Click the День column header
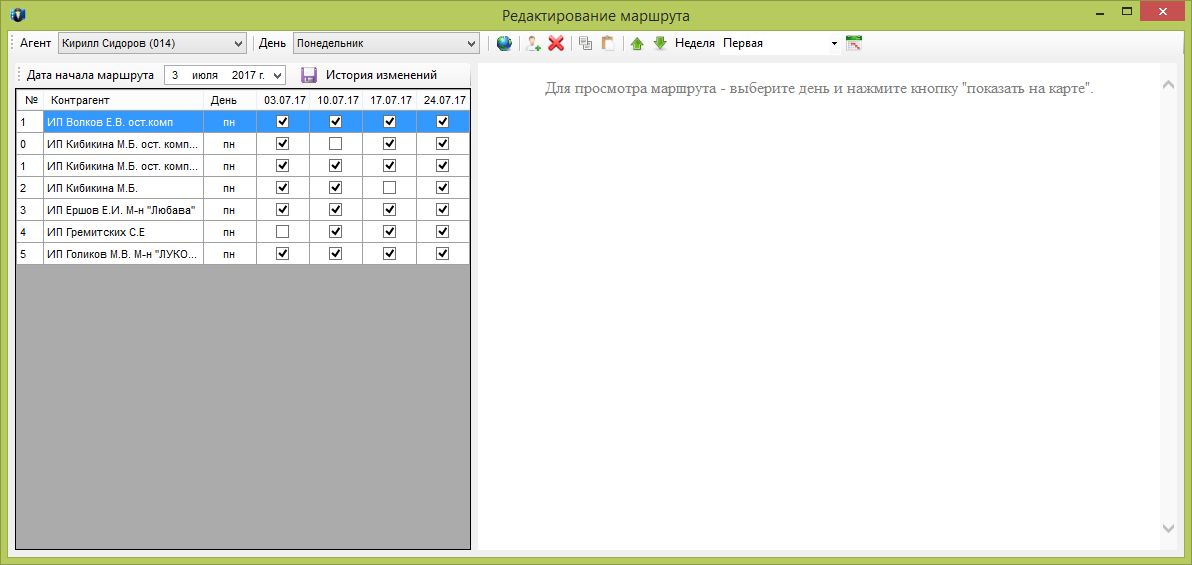 tap(230, 100)
